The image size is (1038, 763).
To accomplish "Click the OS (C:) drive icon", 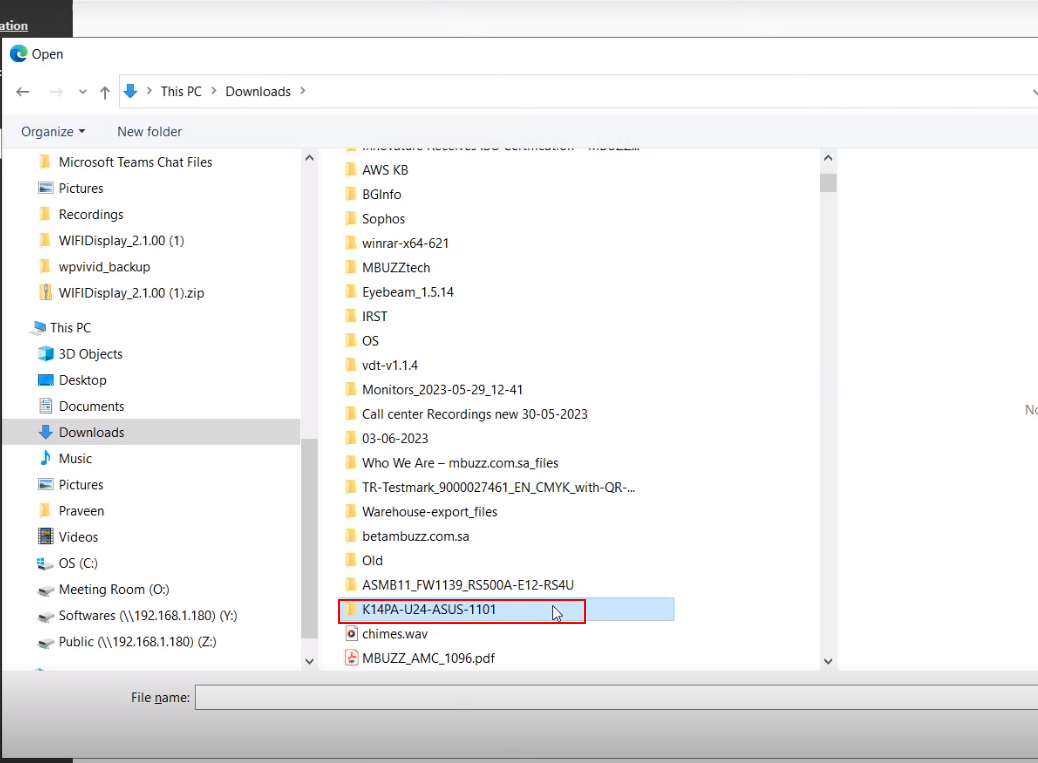I will tap(46, 563).
